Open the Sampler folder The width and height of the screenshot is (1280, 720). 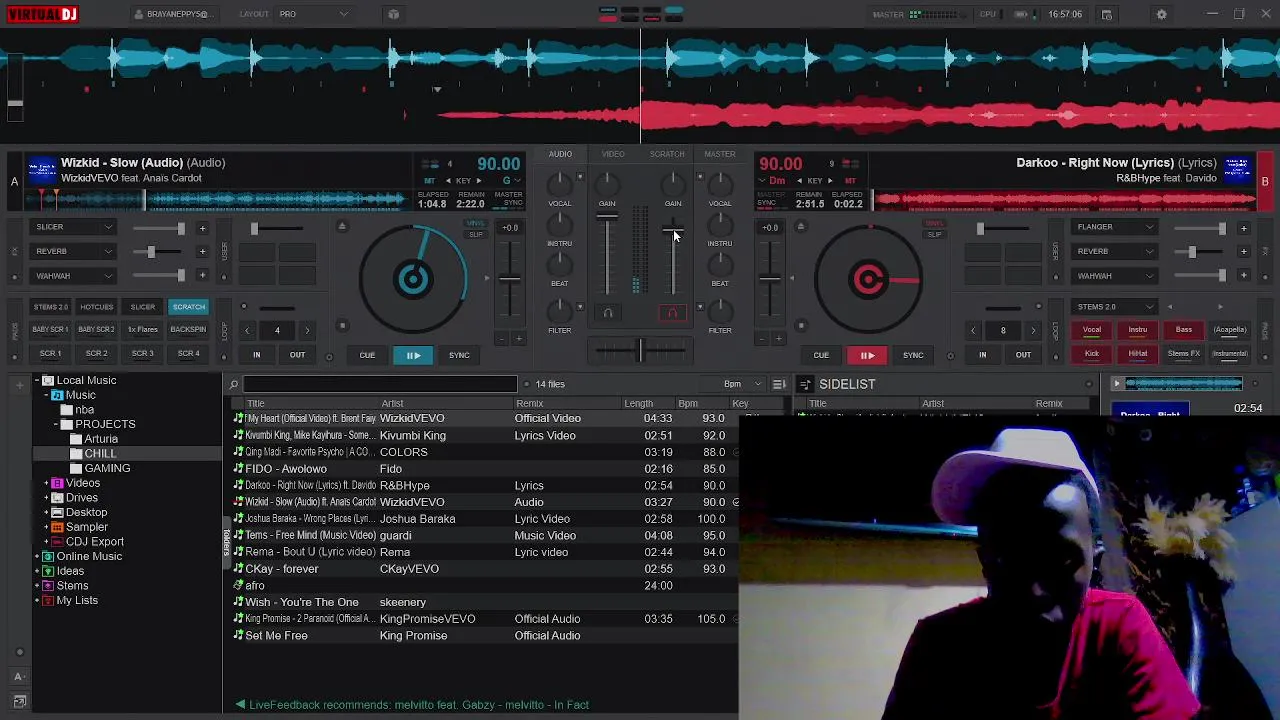point(87,527)
